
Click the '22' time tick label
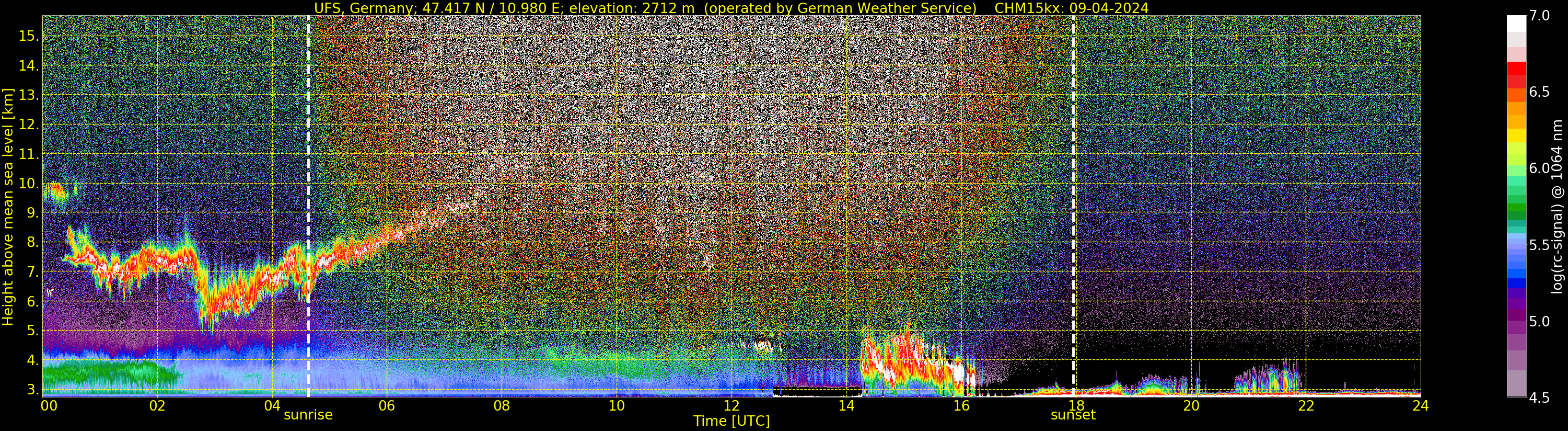click(x=1306, y=405)
